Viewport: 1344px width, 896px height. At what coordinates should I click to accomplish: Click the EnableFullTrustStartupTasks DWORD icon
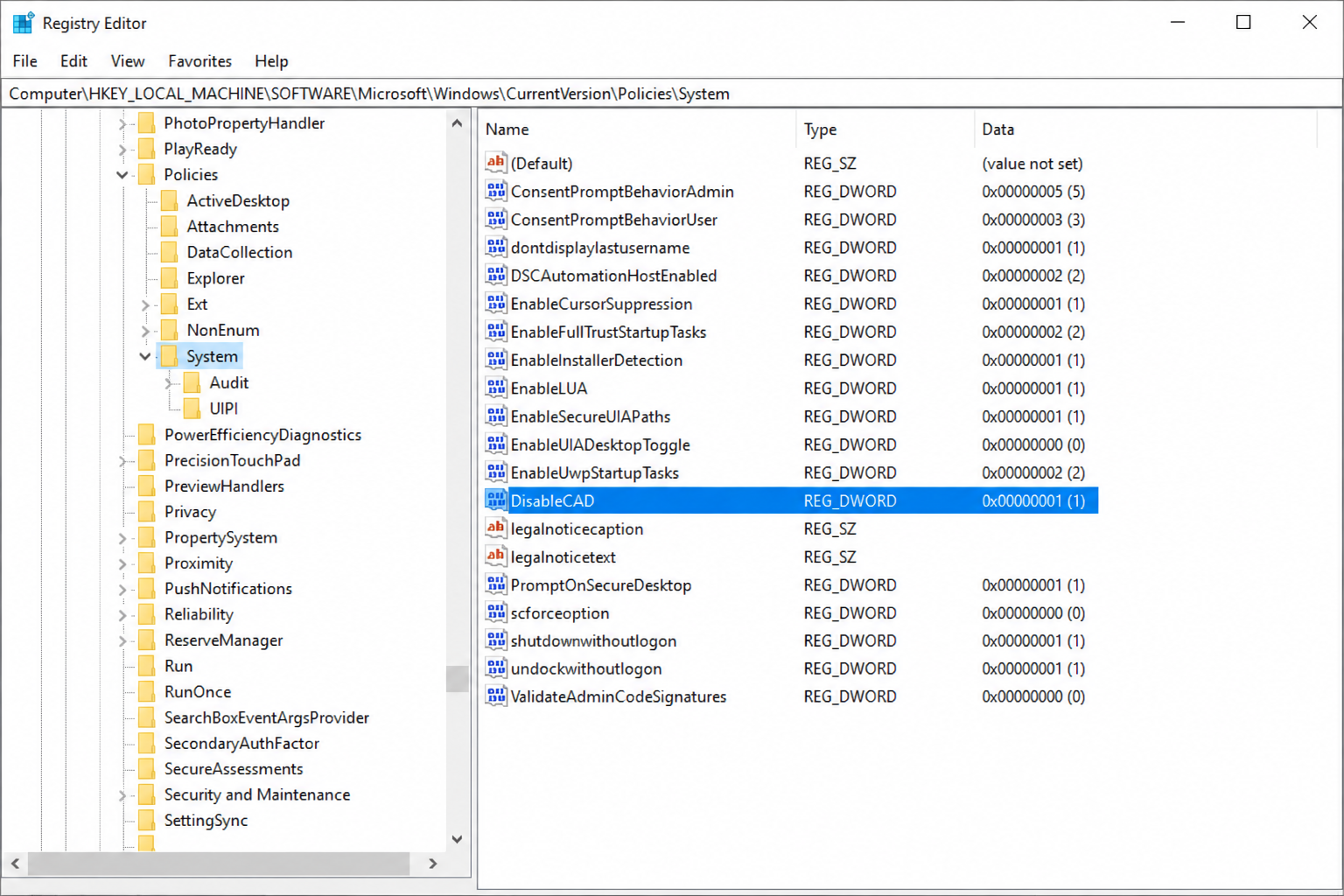(496, 332)
